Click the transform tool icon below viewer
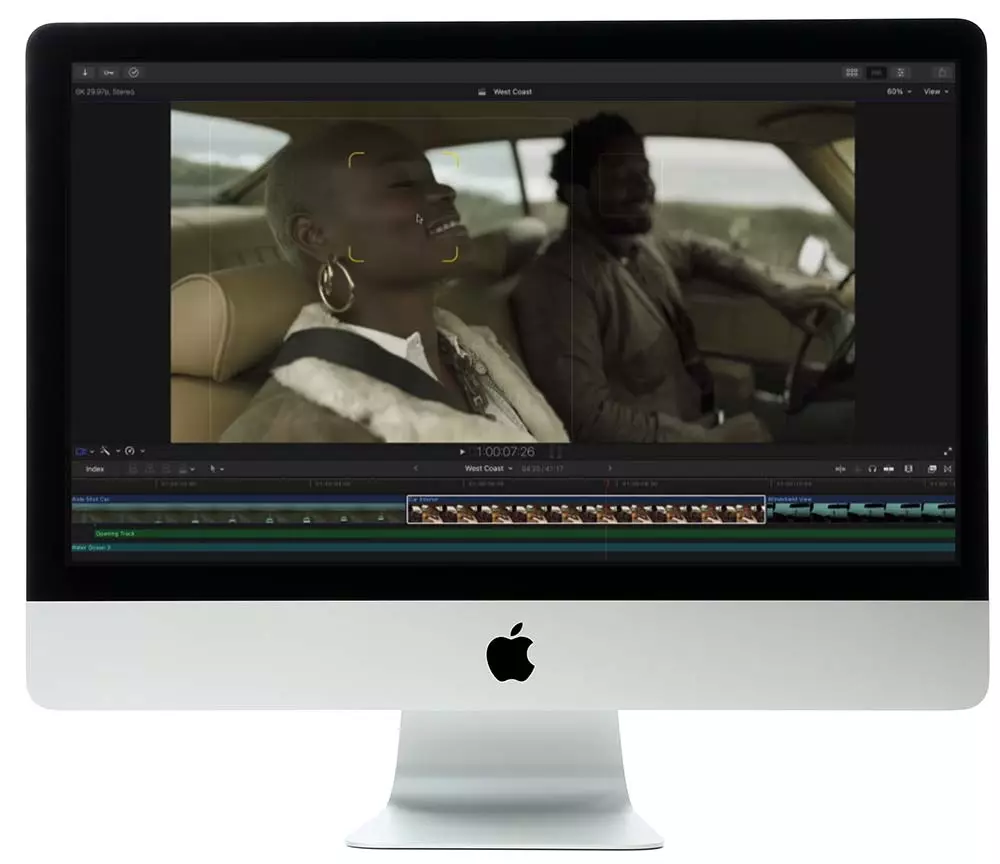The image size is (1000, 864). [81, 451]
